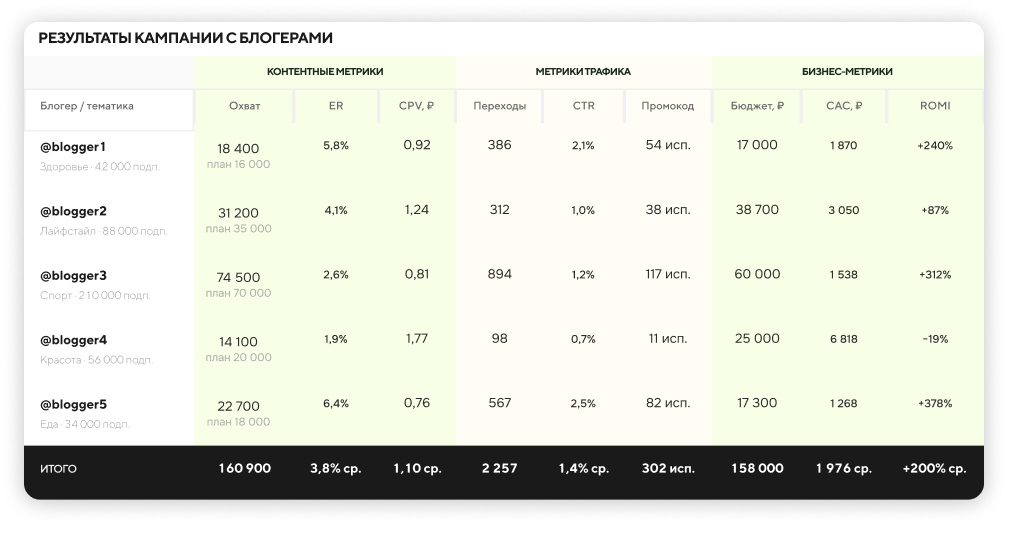
Task: Click CAC value '6 818'
Action: [843, 339]
